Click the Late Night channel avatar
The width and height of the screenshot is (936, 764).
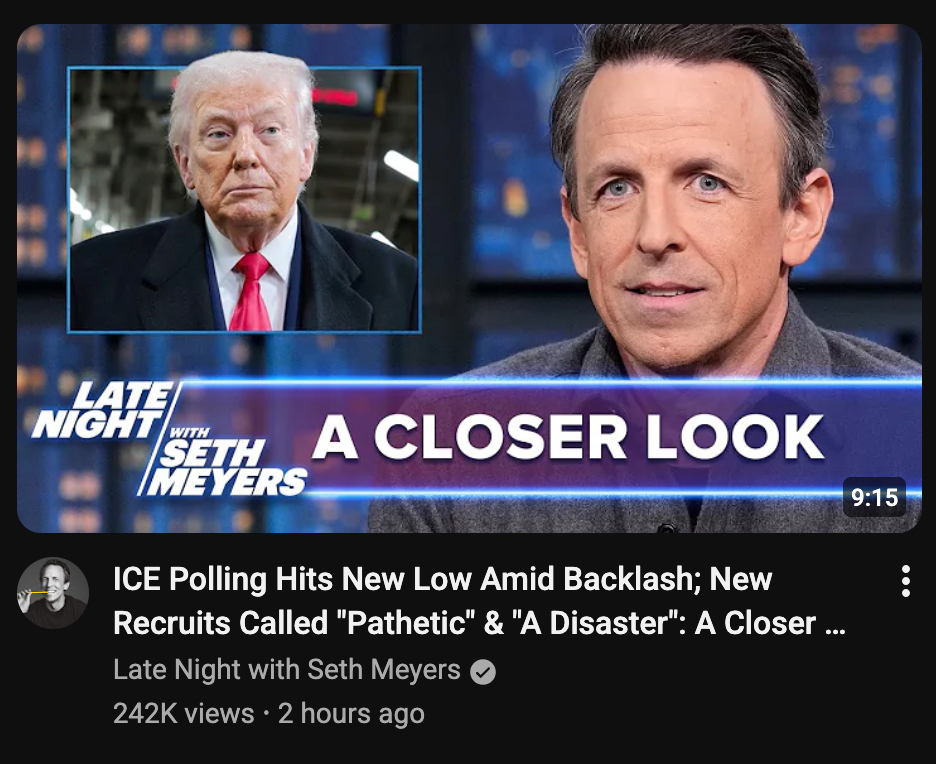53,593
